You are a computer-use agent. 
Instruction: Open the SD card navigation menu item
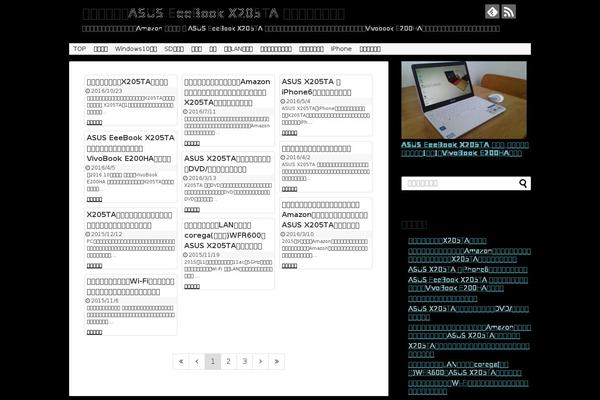coord(174,49)
